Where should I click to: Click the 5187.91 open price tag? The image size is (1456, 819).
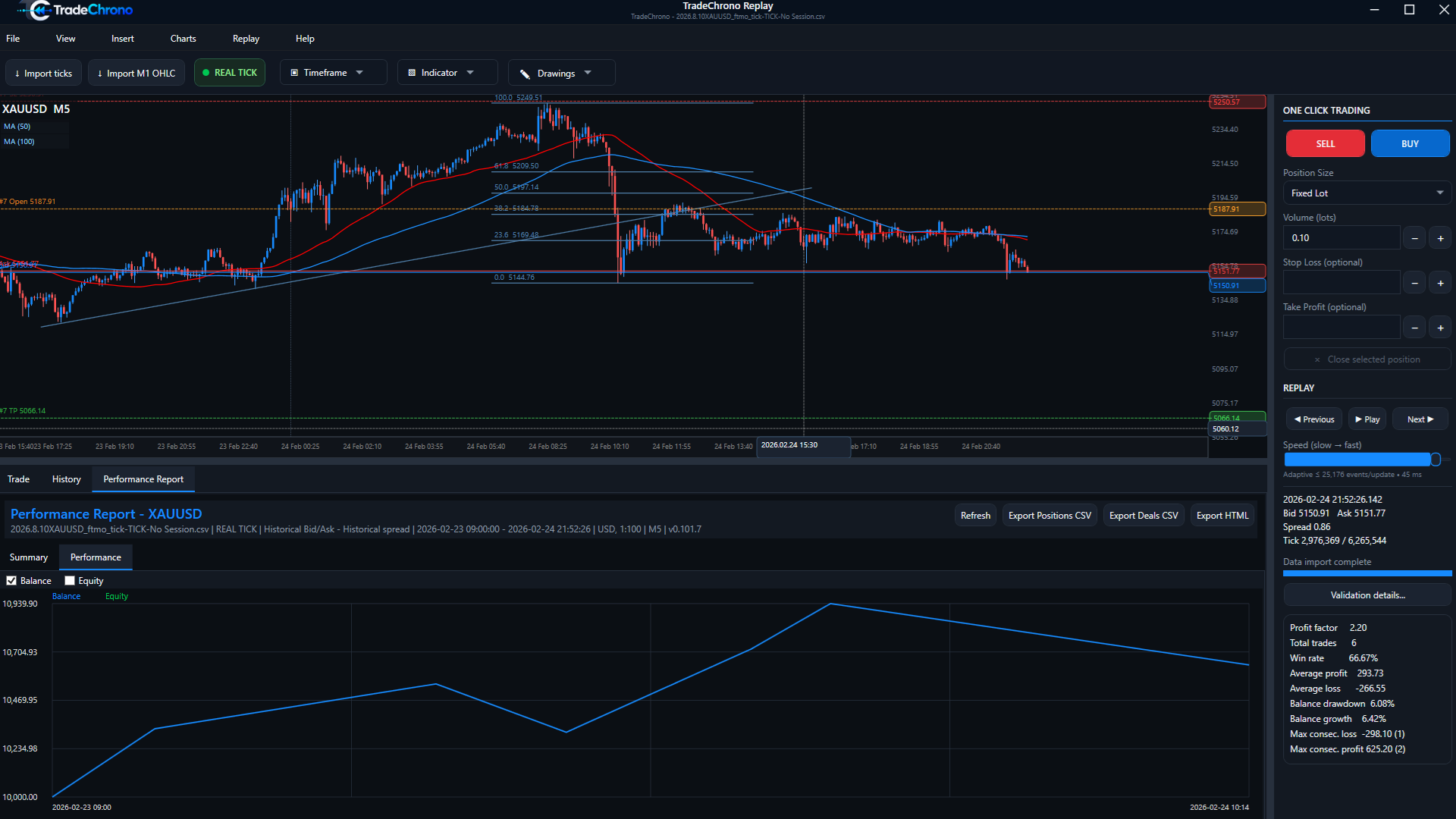point(1237,209)
